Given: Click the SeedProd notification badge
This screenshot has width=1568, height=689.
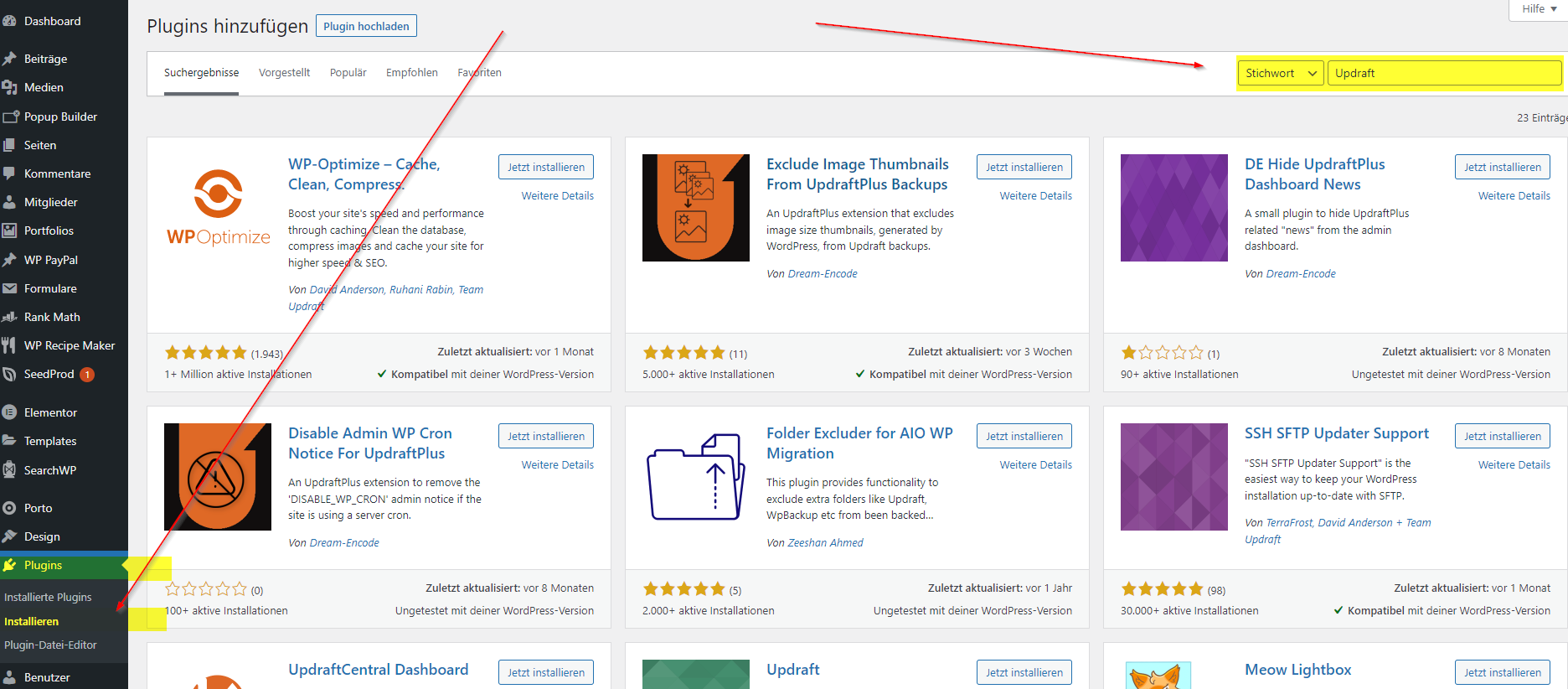Looking at the screenshot, I should point(87,375).
